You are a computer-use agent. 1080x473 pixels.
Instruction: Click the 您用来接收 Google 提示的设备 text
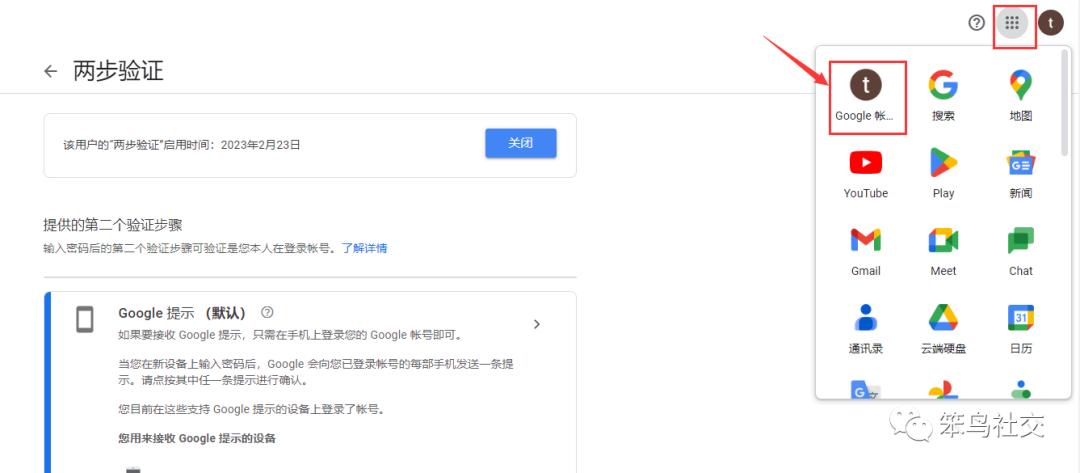coord(197,438)
